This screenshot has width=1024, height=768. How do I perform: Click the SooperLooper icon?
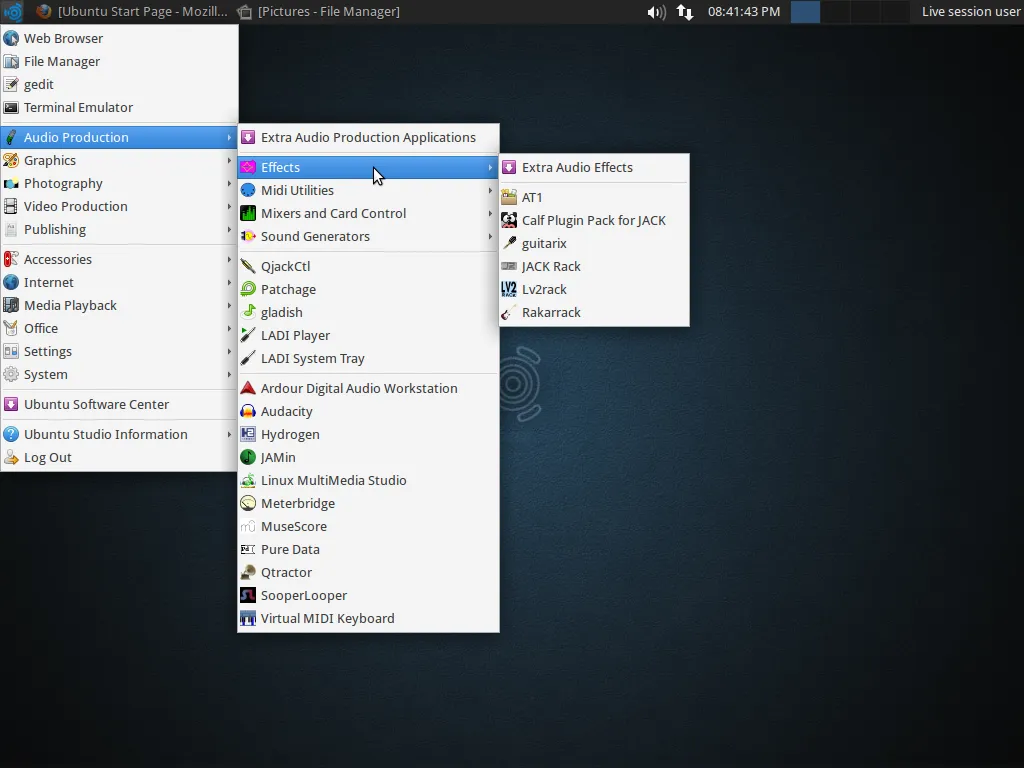click(248, 596)
